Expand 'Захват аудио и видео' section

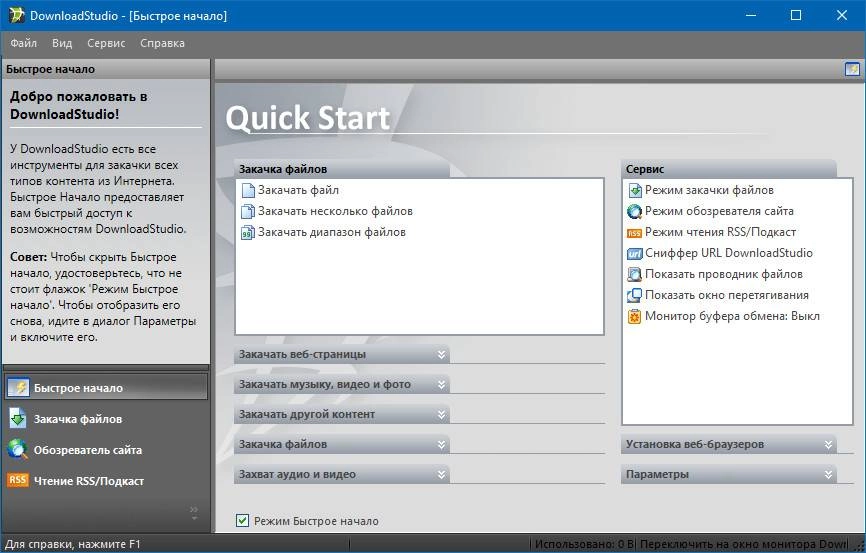[x=341, y=474]
